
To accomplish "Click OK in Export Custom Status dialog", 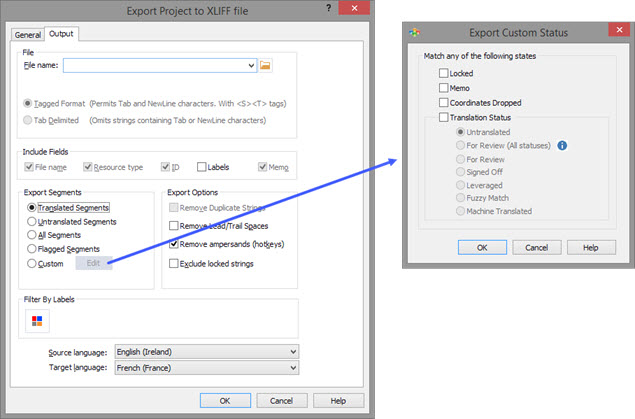I will (x=482, y=247).
